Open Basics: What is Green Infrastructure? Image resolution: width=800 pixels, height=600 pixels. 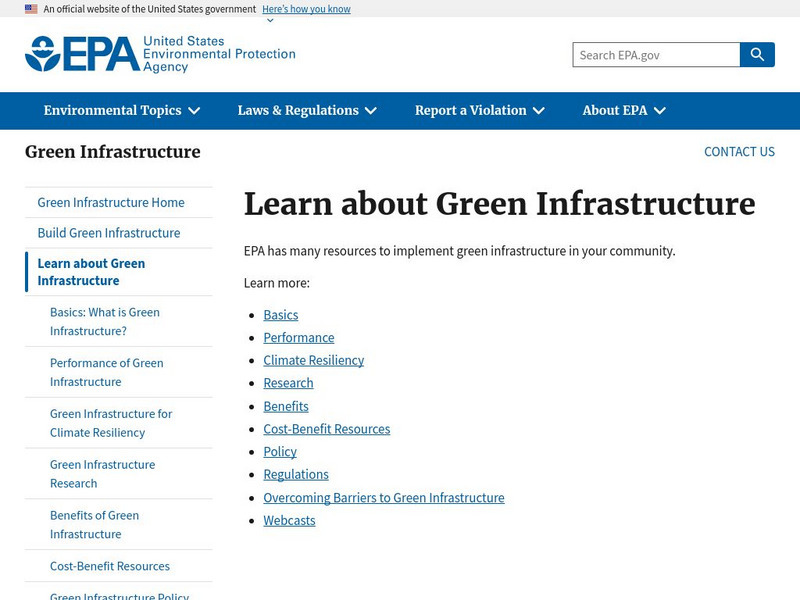pos(107,321)
